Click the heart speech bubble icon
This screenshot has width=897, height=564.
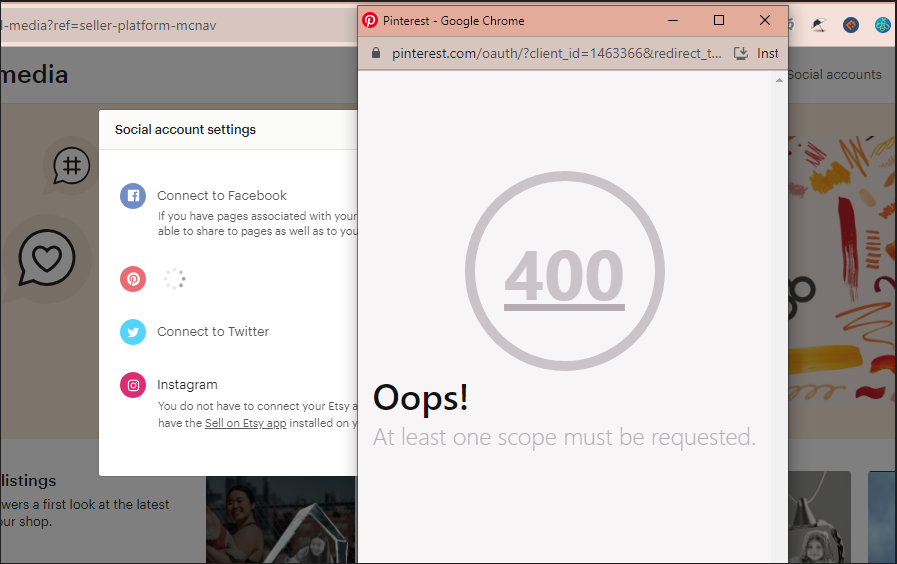point(47,259)
